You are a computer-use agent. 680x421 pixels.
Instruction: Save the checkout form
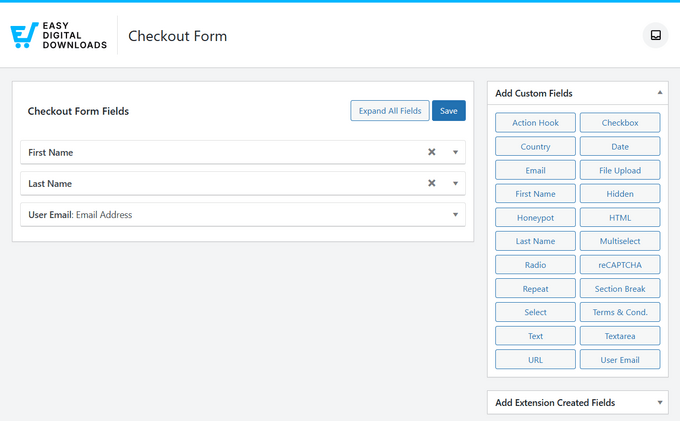tap(449, 111)
